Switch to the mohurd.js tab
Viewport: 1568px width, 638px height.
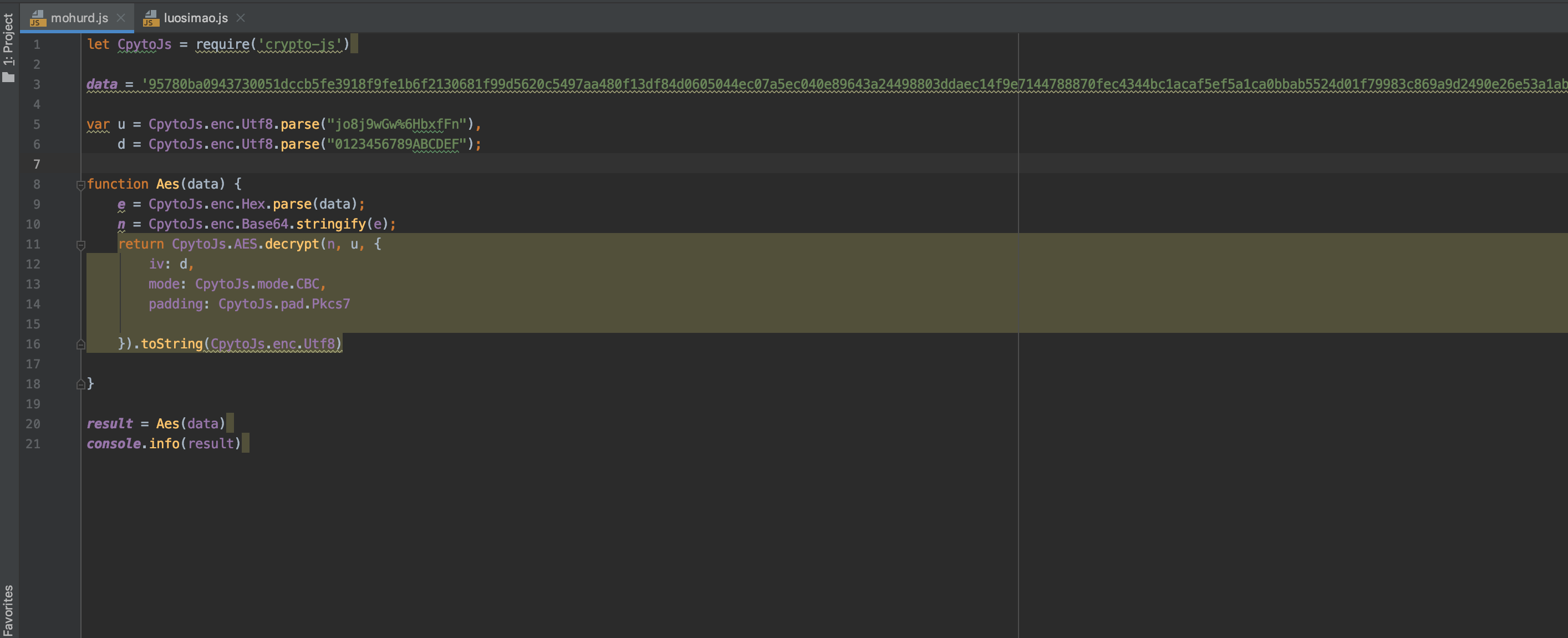(79, 18)
